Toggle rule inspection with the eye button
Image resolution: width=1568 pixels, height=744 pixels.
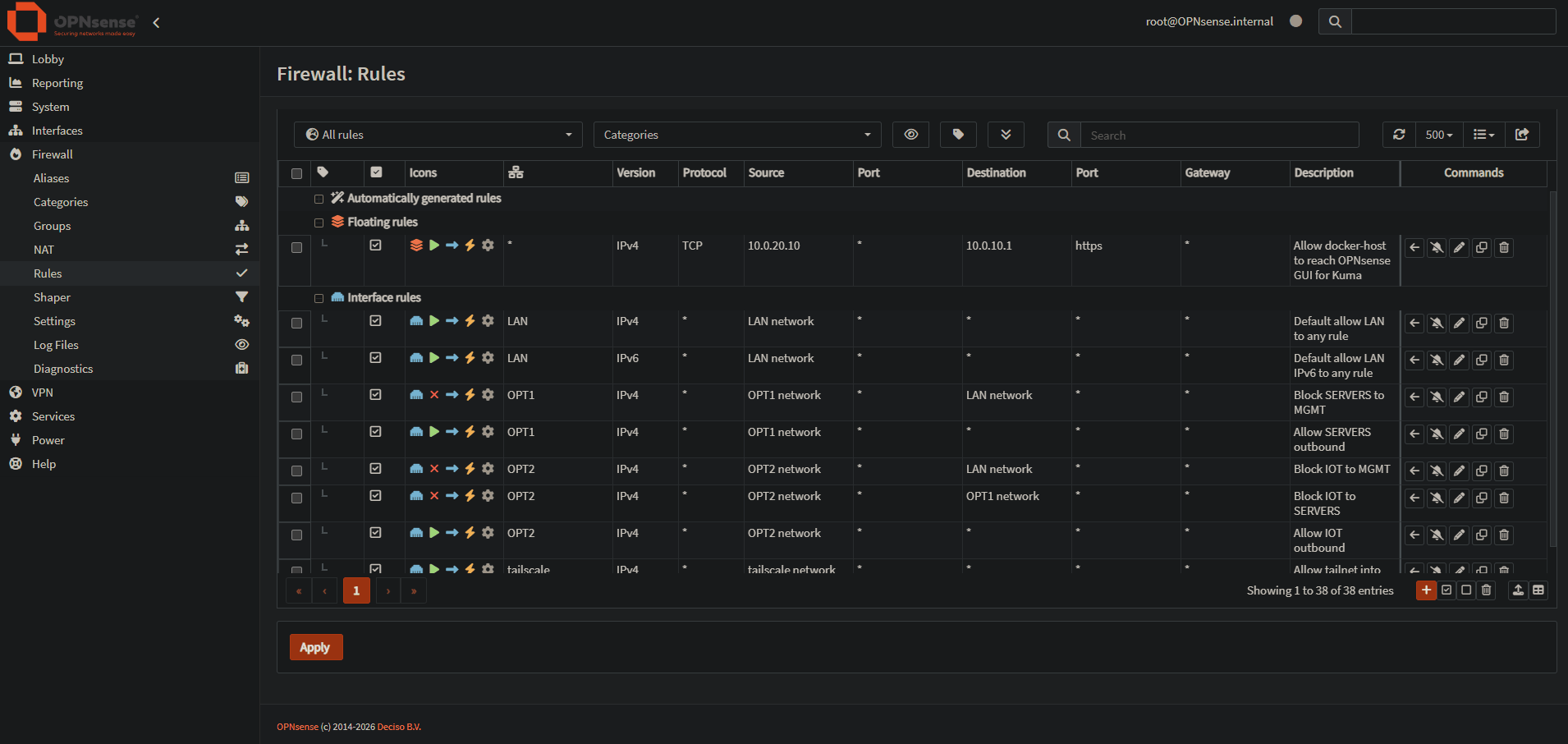pos(910,135)
